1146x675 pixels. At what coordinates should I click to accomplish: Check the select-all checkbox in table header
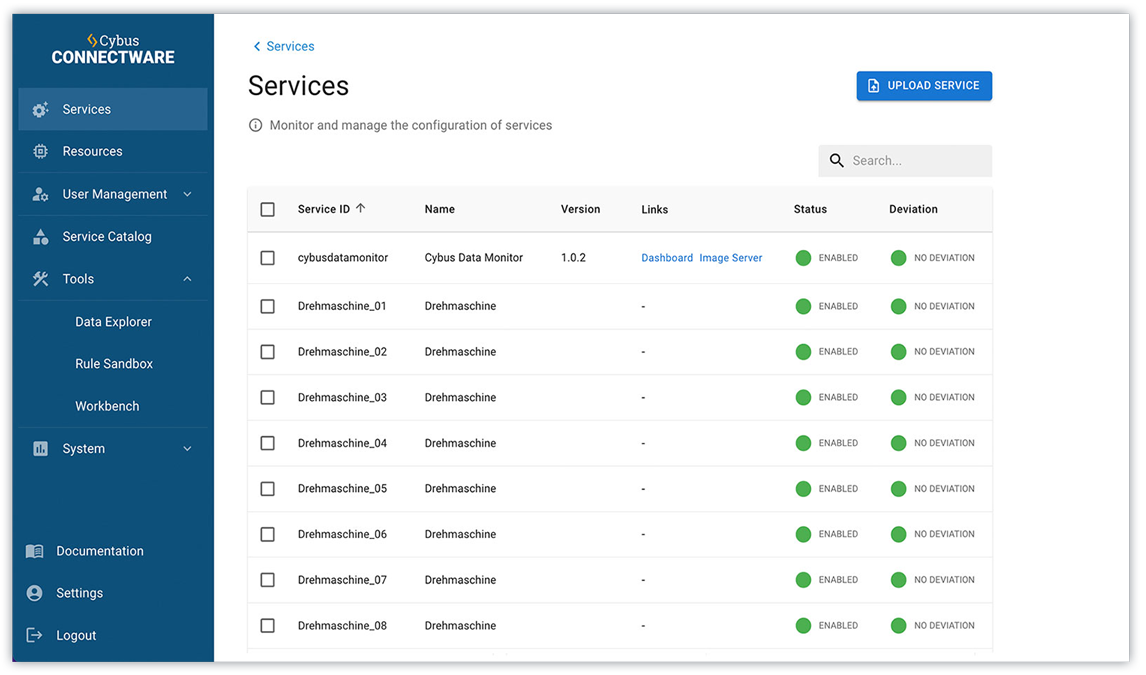pyautogui.click(x=267, y=209)
